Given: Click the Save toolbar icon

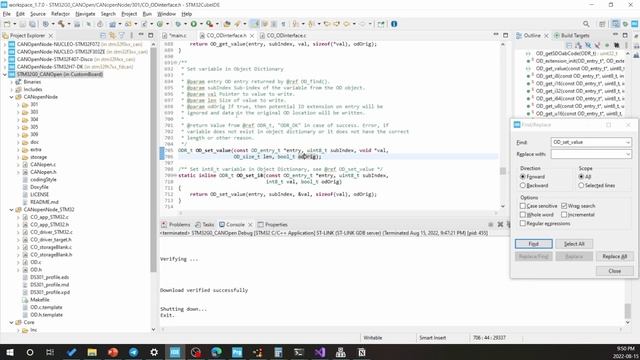Looking at the screenshot, I should pos(22,24).
